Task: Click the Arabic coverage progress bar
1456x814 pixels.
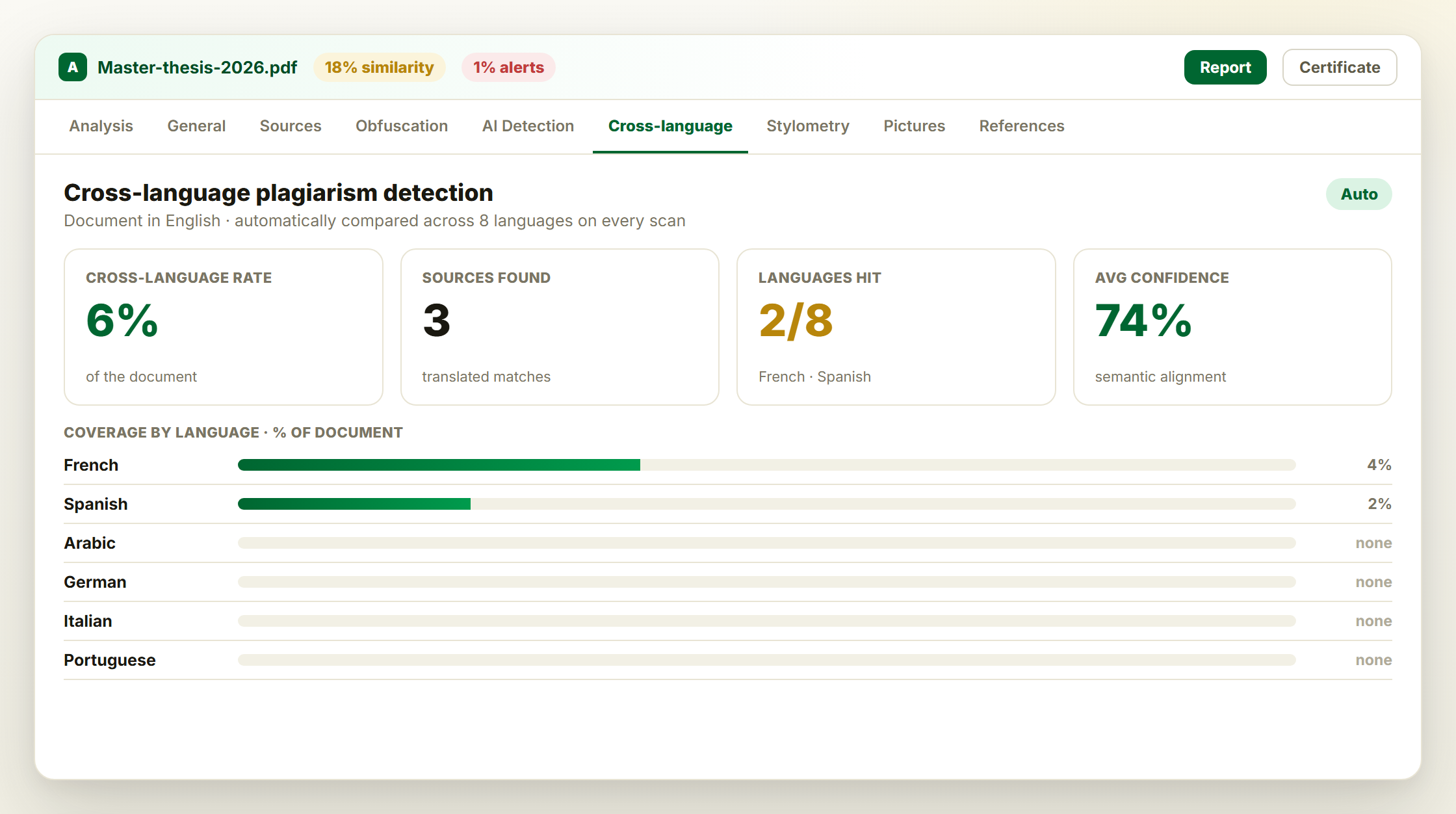Action: point(767,543)
